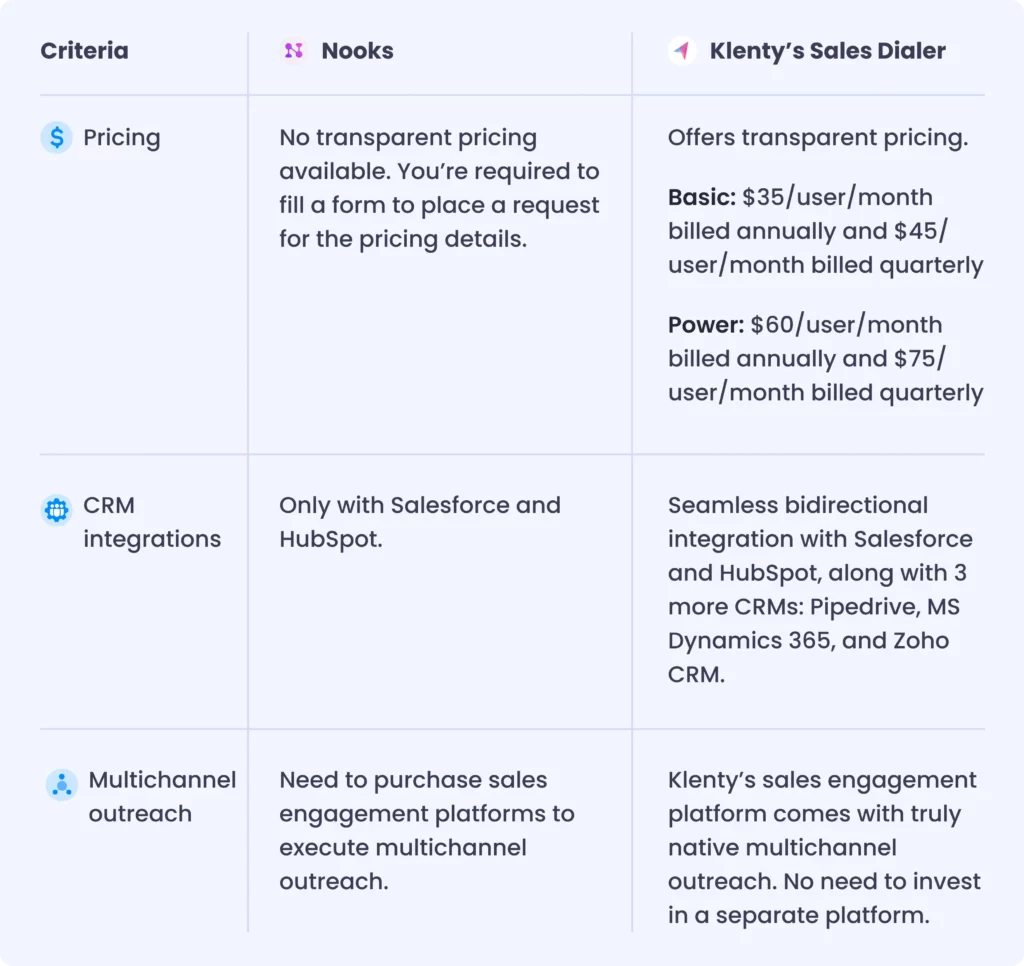The height and width of the screenshot is (966, 1024).
Task: Click the Pricing row label
Action: pyautogui.click(x=121, y=138)
